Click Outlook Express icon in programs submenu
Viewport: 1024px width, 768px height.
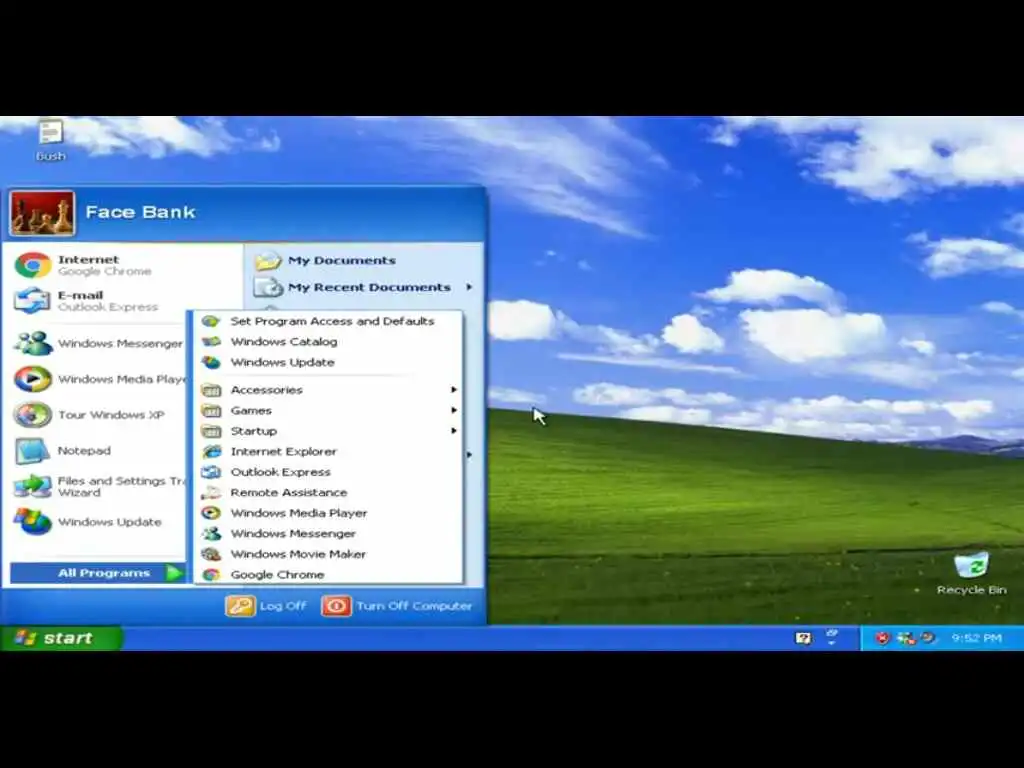pyautogui.click(x=211, y=472)
